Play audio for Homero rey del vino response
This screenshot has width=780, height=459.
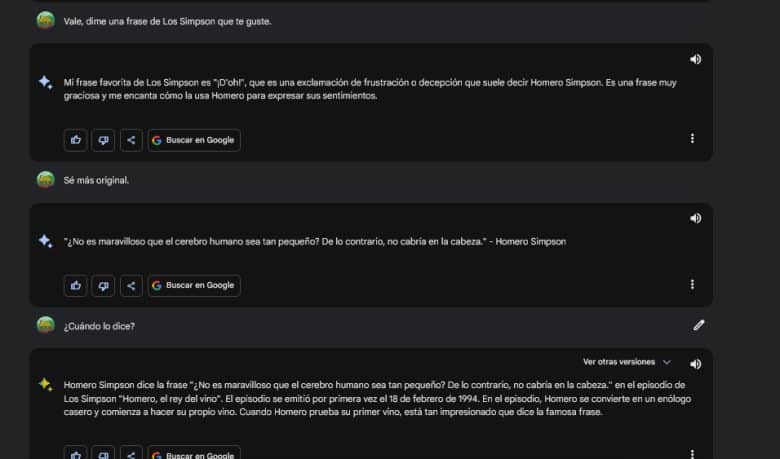coord(695,364)
